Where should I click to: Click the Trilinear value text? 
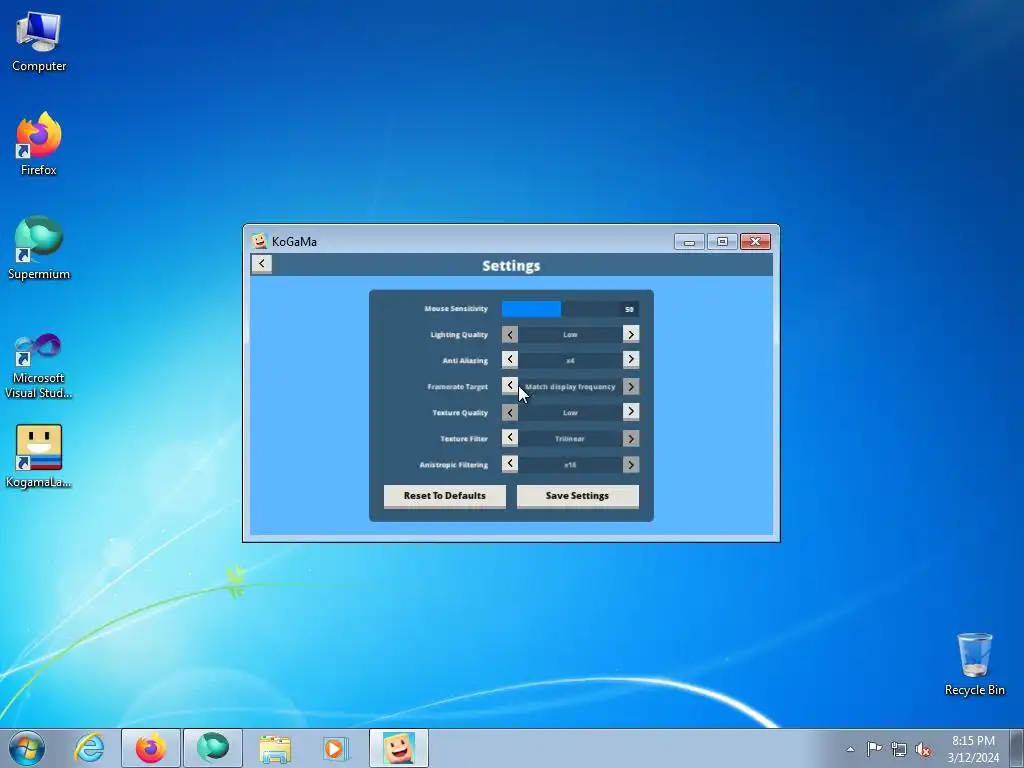coord(569,439)
